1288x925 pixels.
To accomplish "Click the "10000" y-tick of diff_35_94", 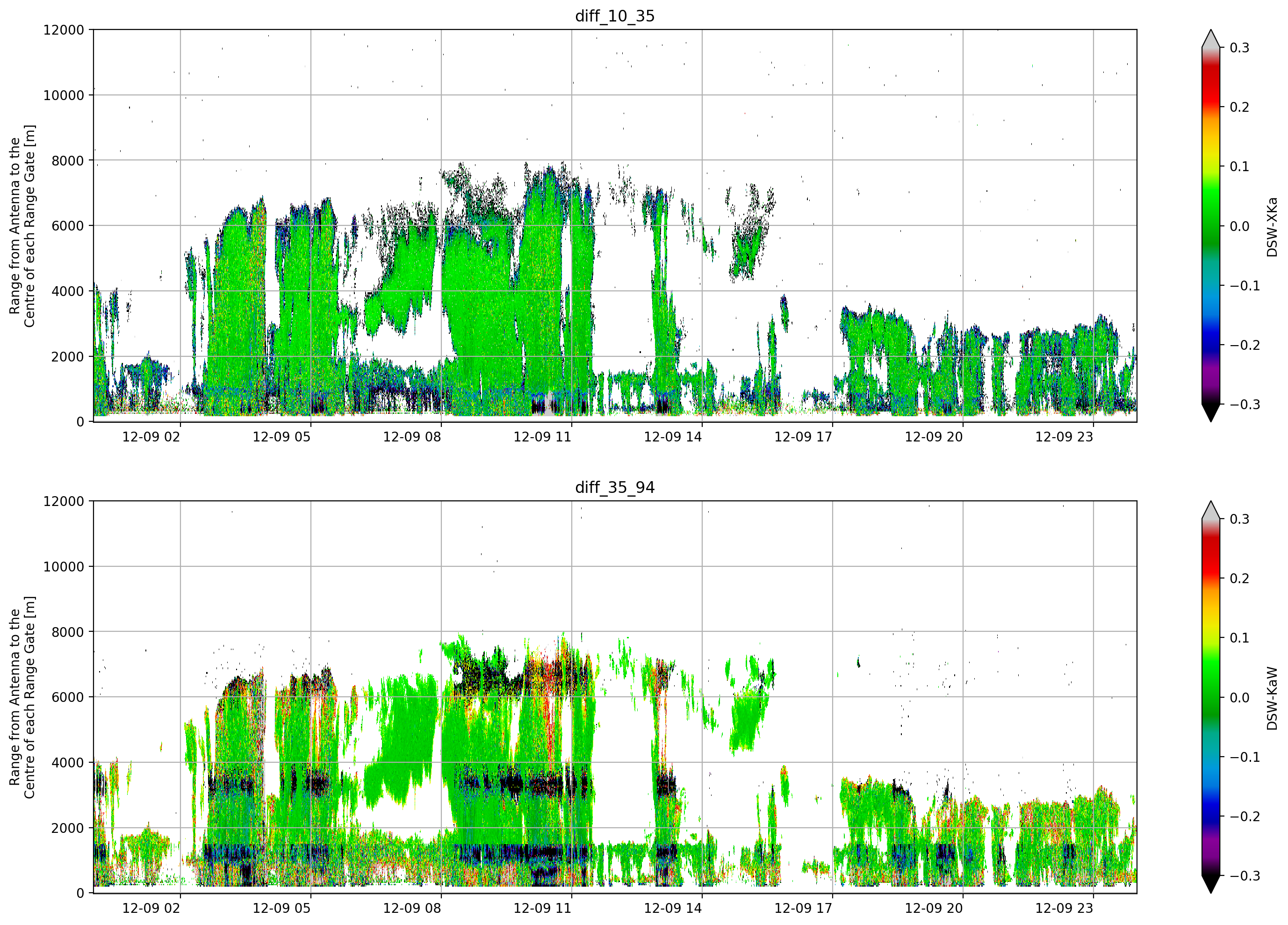I will (64, 567).
